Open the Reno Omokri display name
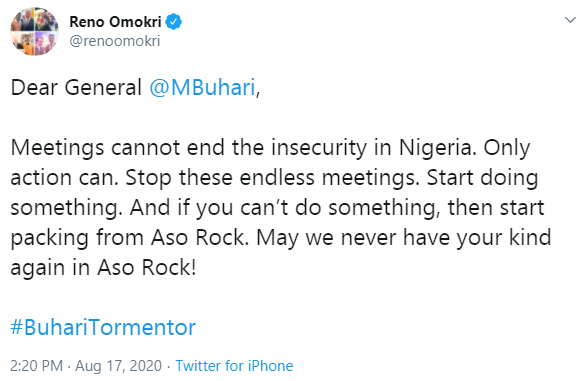The height and width of the screenshot is (381, 579). (x=115, y=22)
